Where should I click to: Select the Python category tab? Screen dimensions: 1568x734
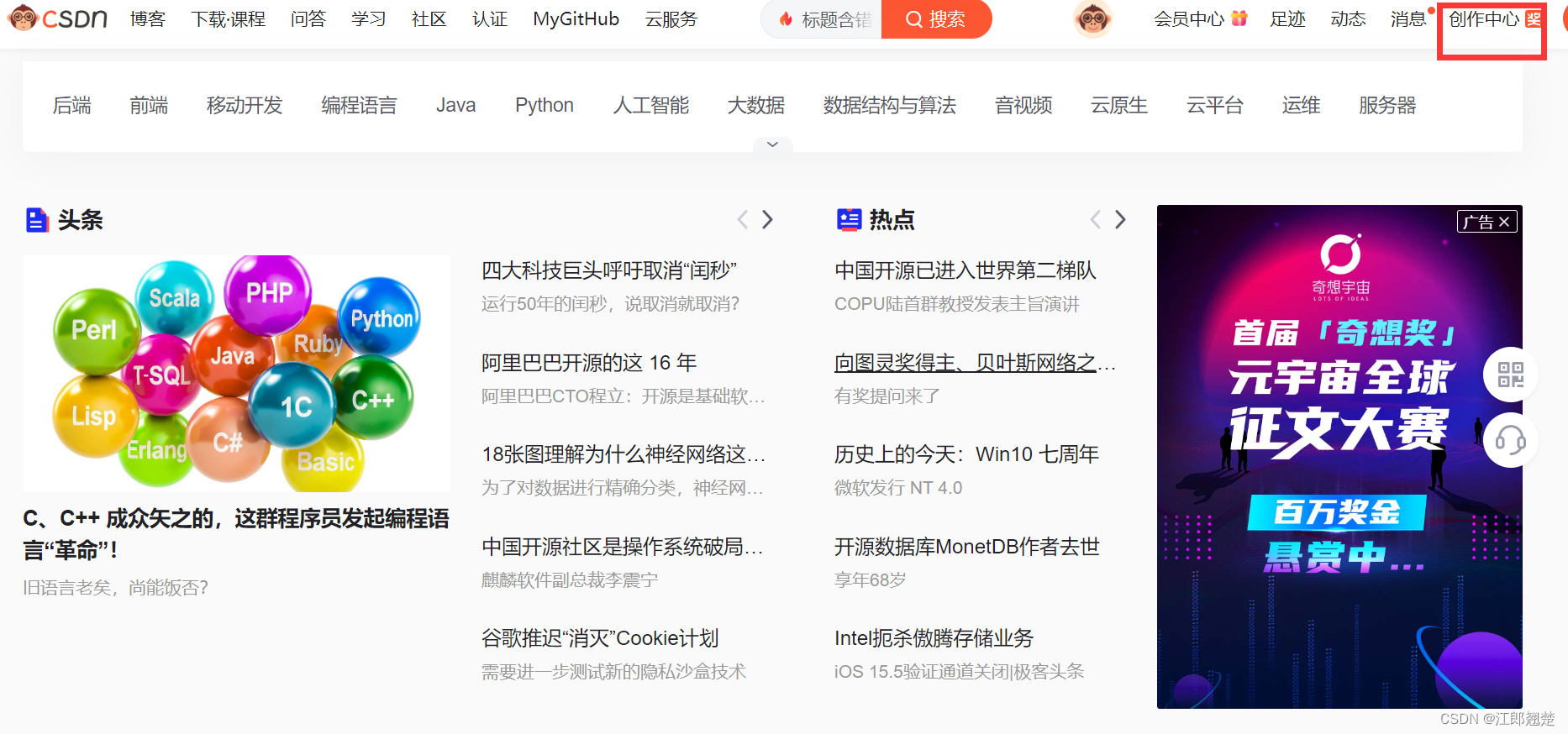545,105
